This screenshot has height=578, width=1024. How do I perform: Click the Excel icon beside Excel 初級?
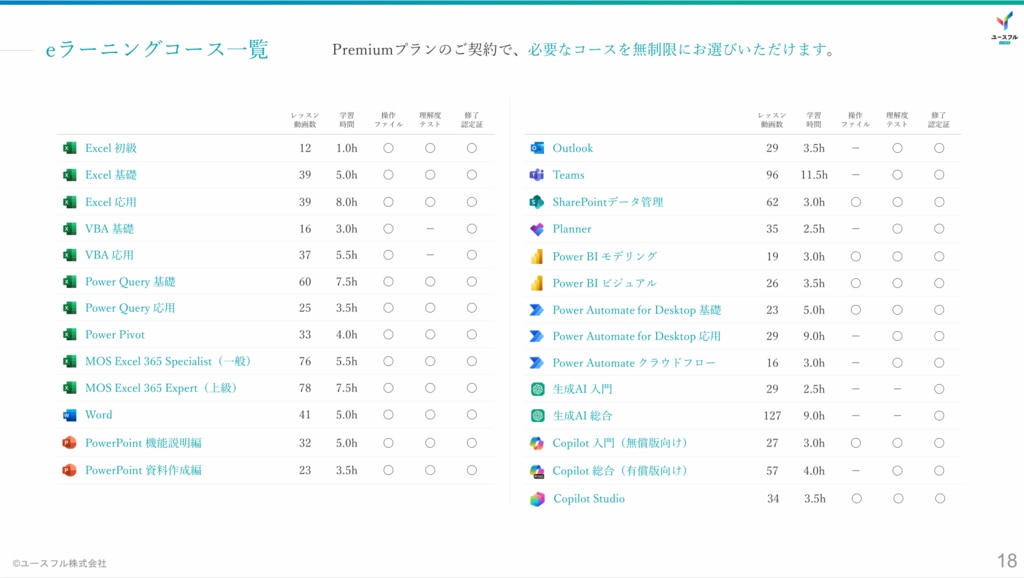click(x=69, y=148)
